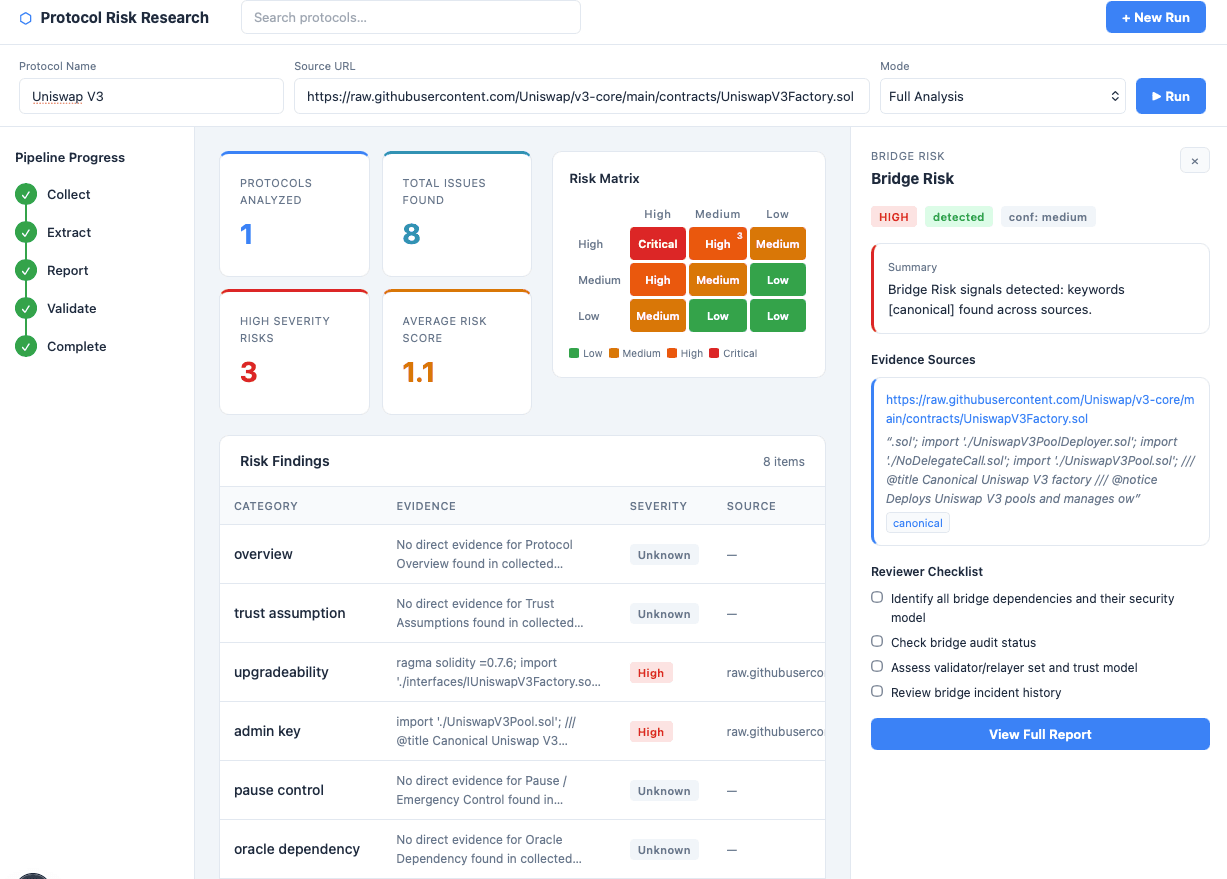The height and width of the screenshot is (879, 1227).
Task: Open the Mode dropdown showing Full Analysis
Action: pos(1003,96)
